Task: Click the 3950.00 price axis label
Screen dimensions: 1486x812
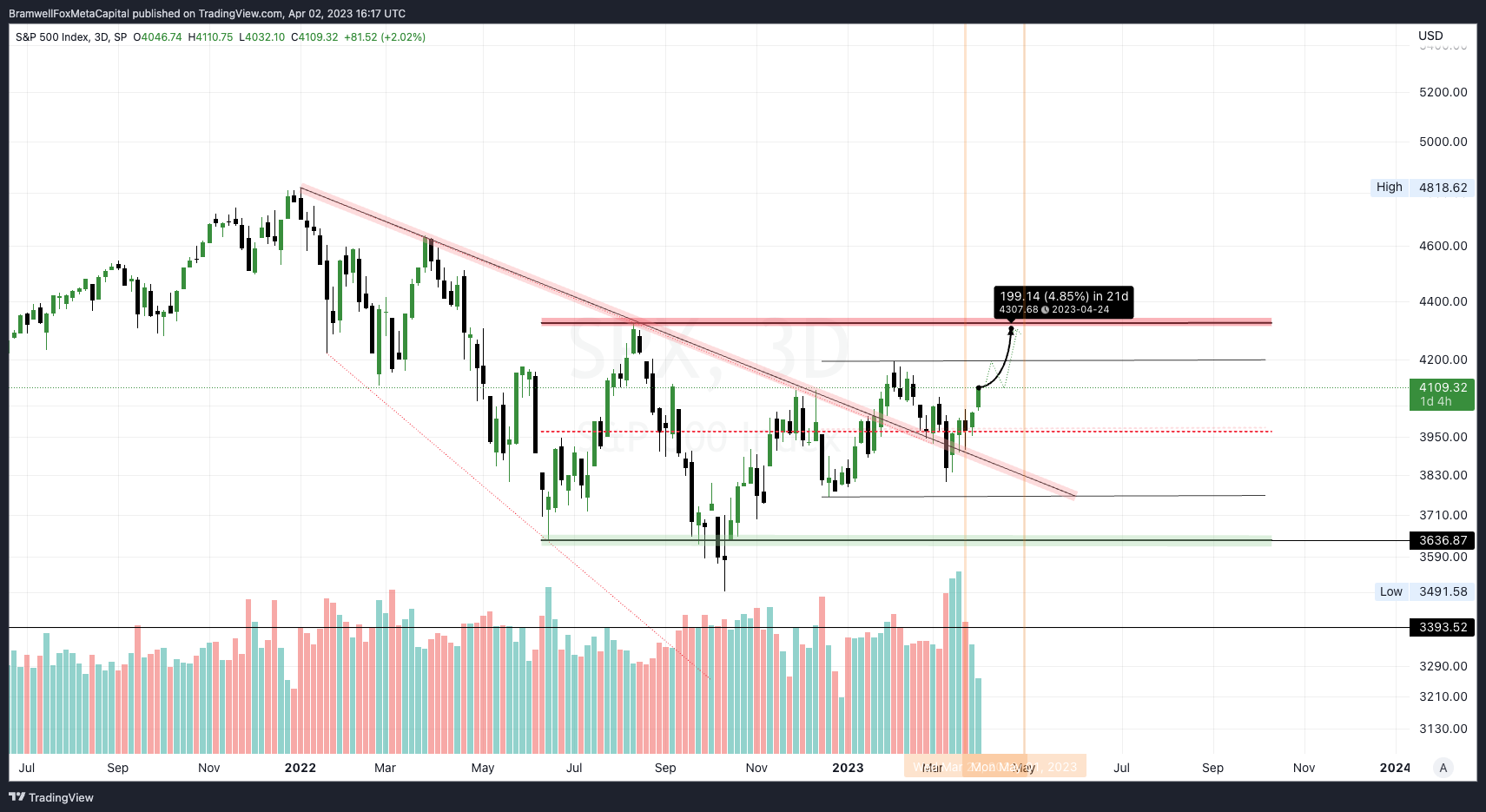Action: point(1443,437)
